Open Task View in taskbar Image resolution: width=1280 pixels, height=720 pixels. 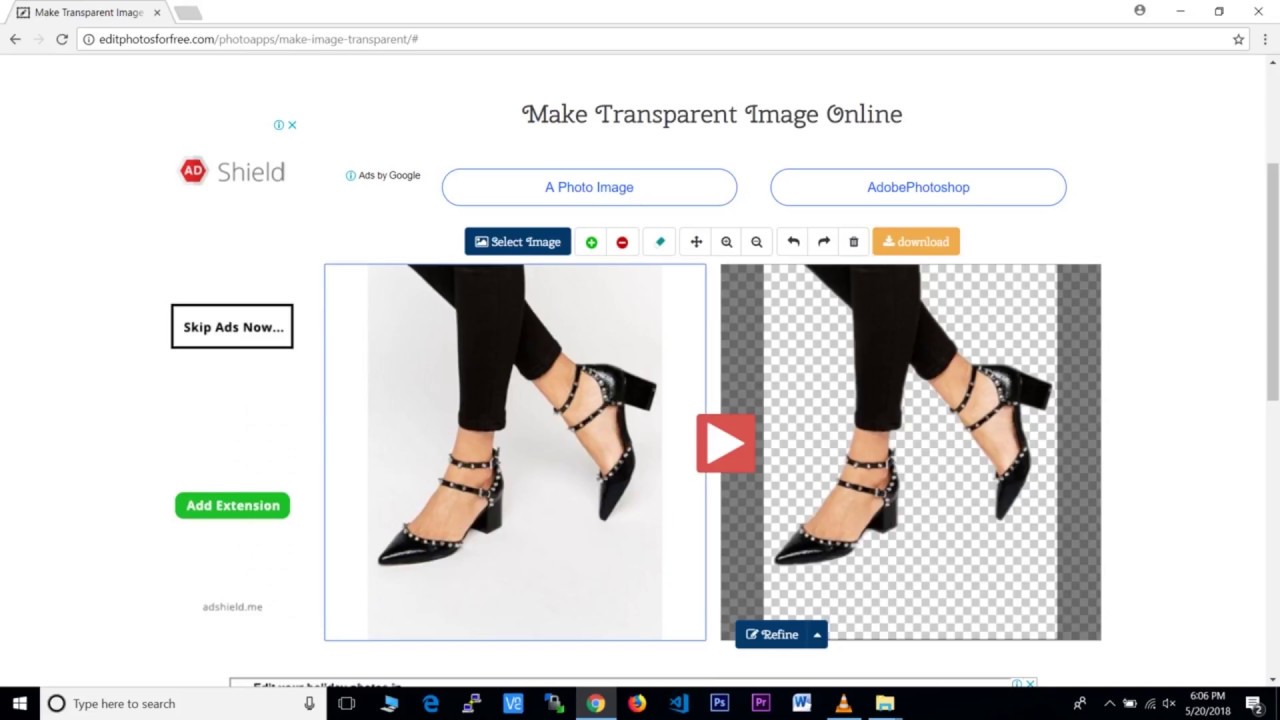pos(347,703)
